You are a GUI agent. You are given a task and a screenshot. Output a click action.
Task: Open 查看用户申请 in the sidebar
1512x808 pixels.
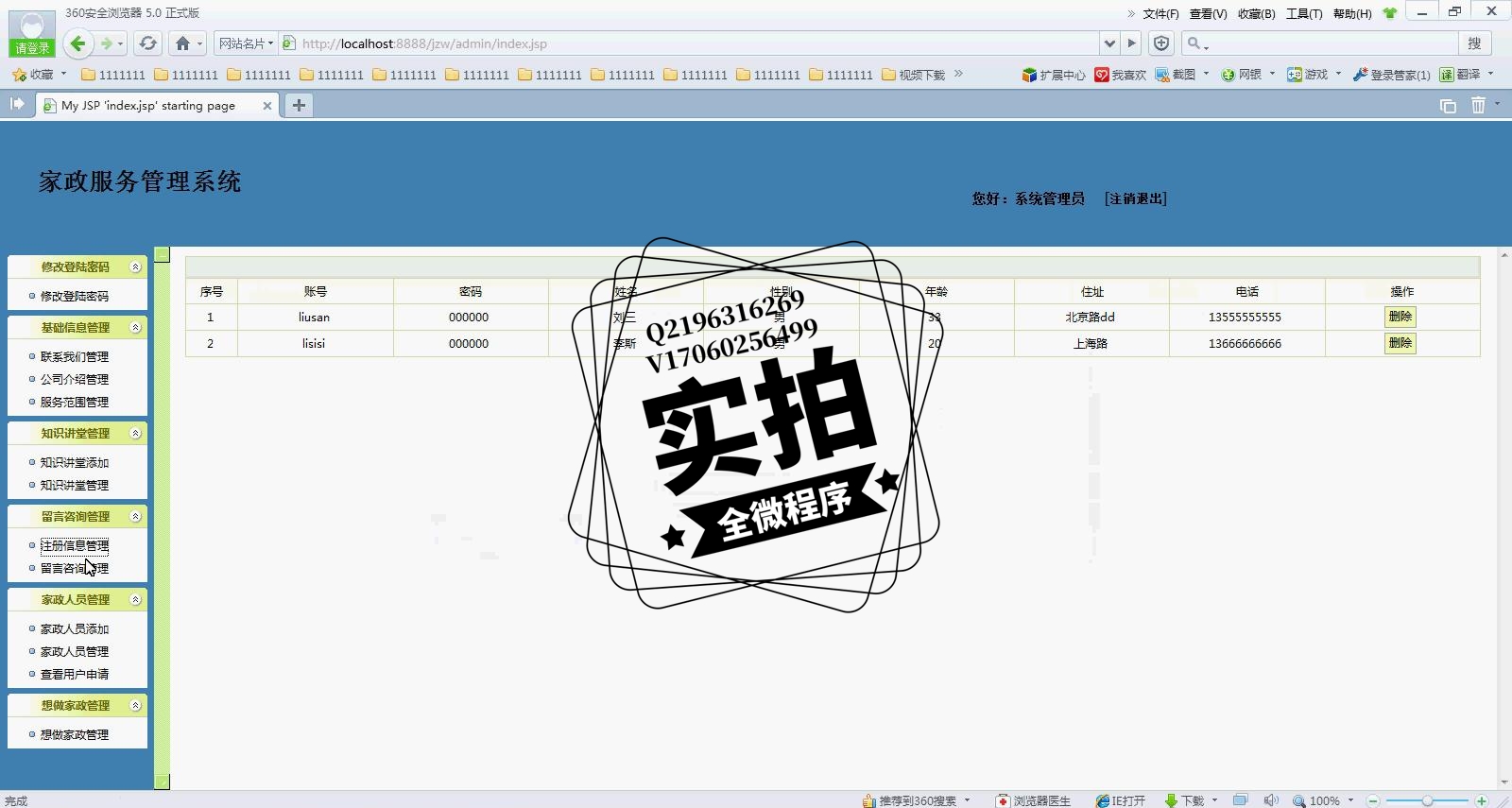coord(75,674)
